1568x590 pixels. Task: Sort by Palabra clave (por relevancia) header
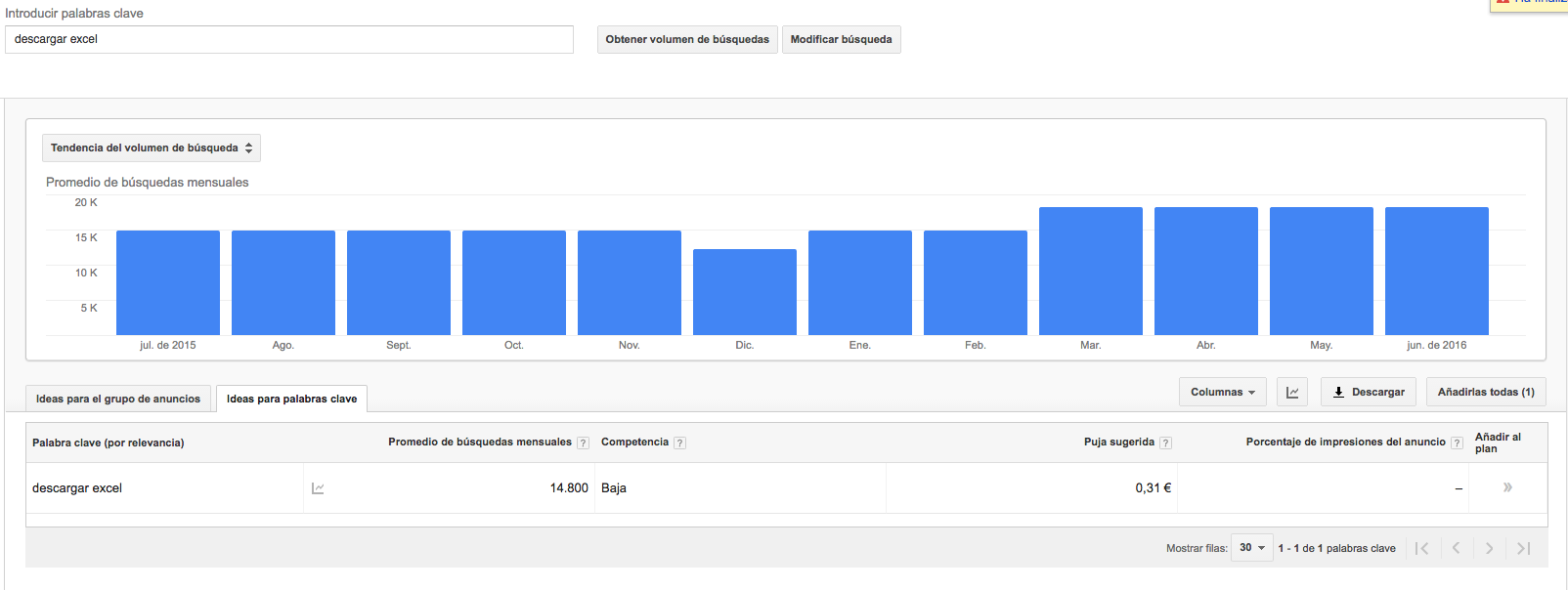[x=109, y=442]
